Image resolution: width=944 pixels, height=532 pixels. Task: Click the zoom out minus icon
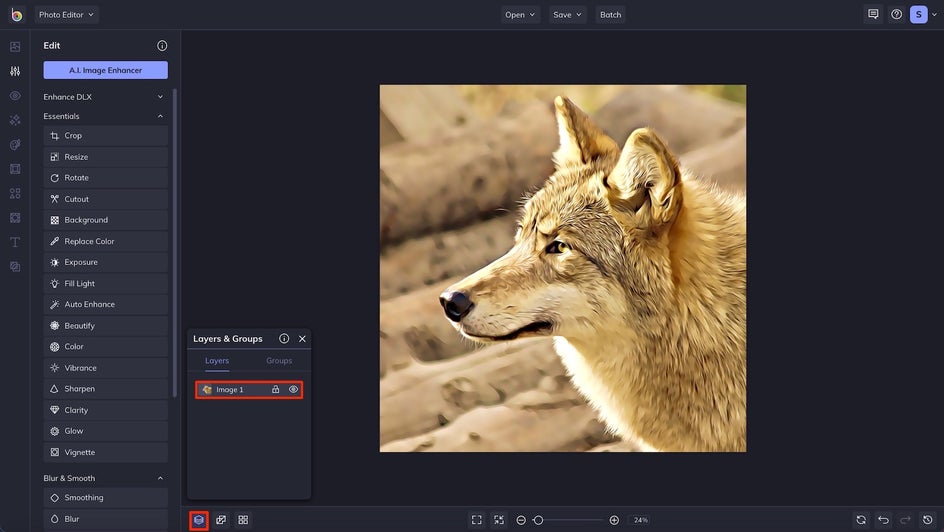click(x=521, y=520)
